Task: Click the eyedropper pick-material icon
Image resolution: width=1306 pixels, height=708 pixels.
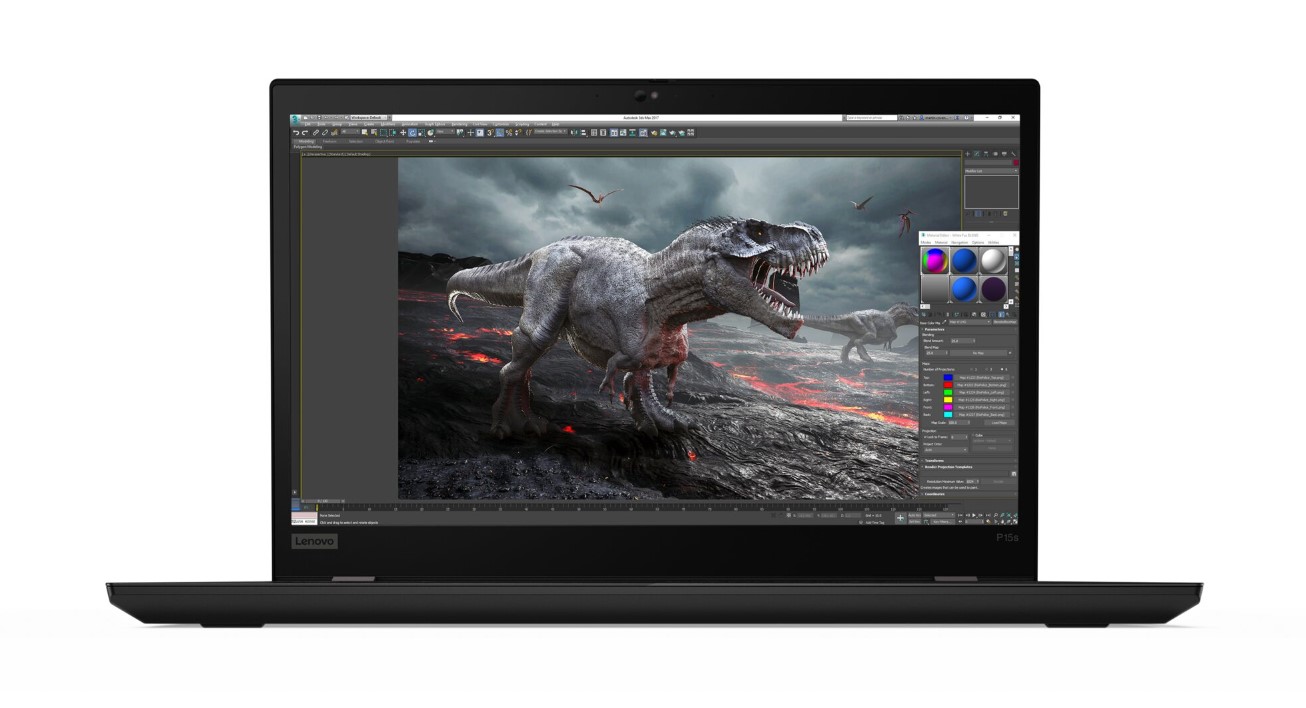Action: click(x=944, y=322)
